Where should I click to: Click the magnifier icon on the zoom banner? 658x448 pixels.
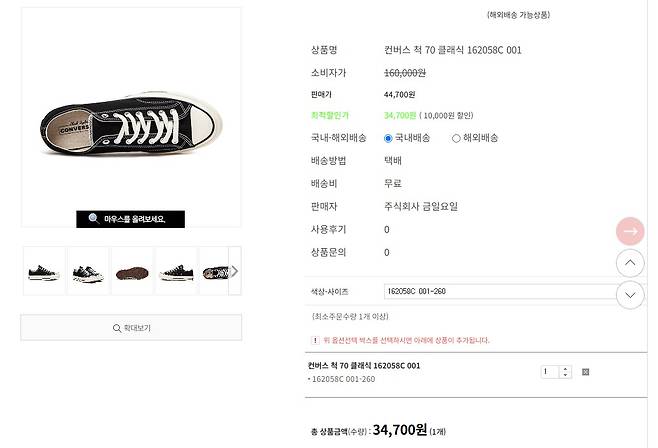94,219
